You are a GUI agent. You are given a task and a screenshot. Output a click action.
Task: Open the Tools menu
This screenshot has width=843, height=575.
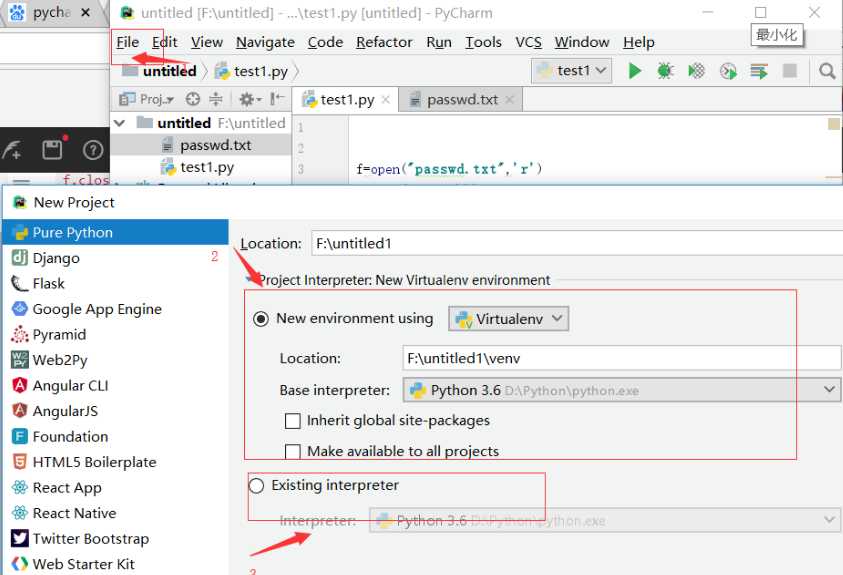483,42
